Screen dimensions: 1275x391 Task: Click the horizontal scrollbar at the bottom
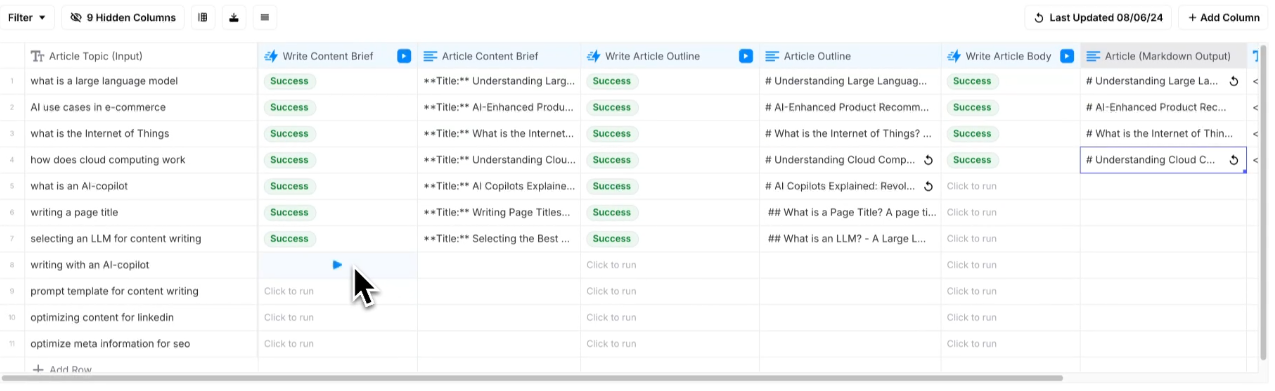point(532,378)
